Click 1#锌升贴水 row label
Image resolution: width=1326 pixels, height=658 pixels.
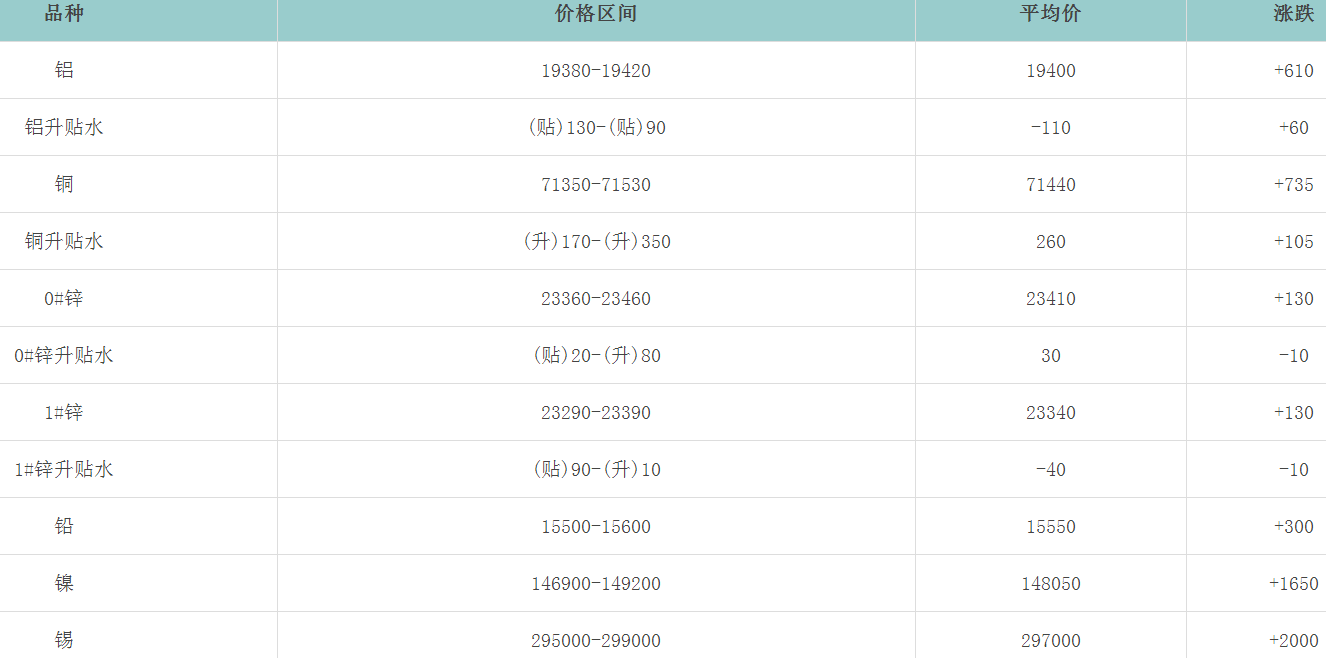pos(64,470)
